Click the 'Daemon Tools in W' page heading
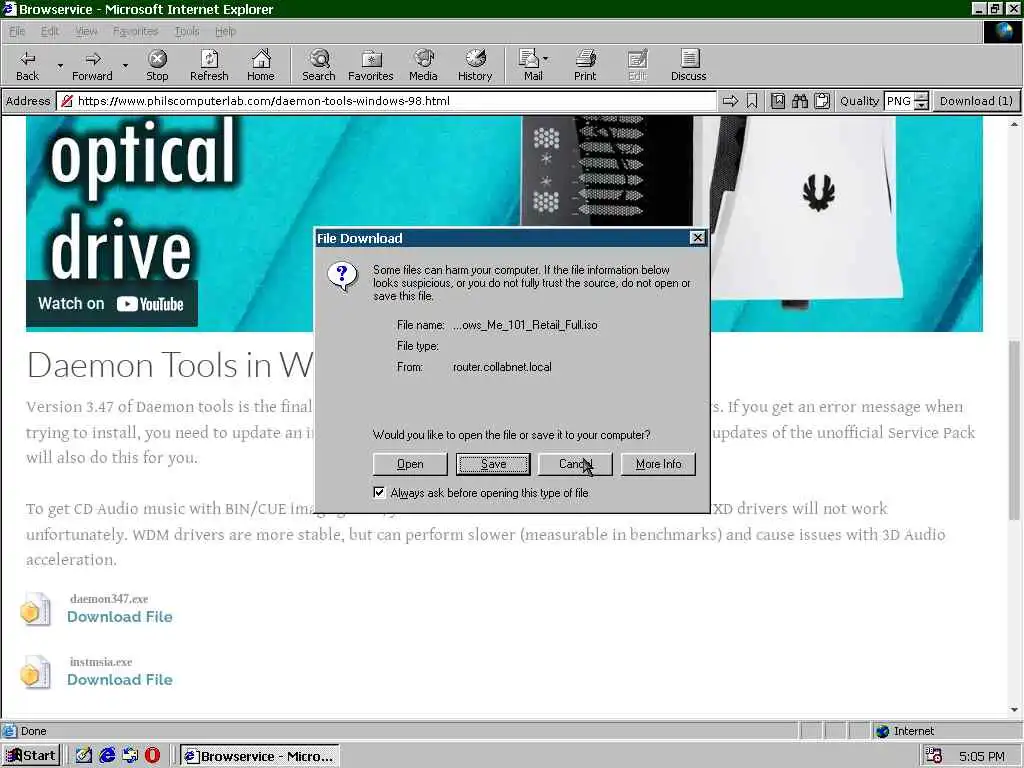 170,364
